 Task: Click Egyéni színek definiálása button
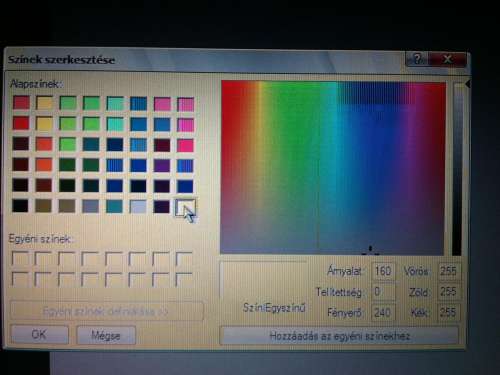click(x=106, y=311)
